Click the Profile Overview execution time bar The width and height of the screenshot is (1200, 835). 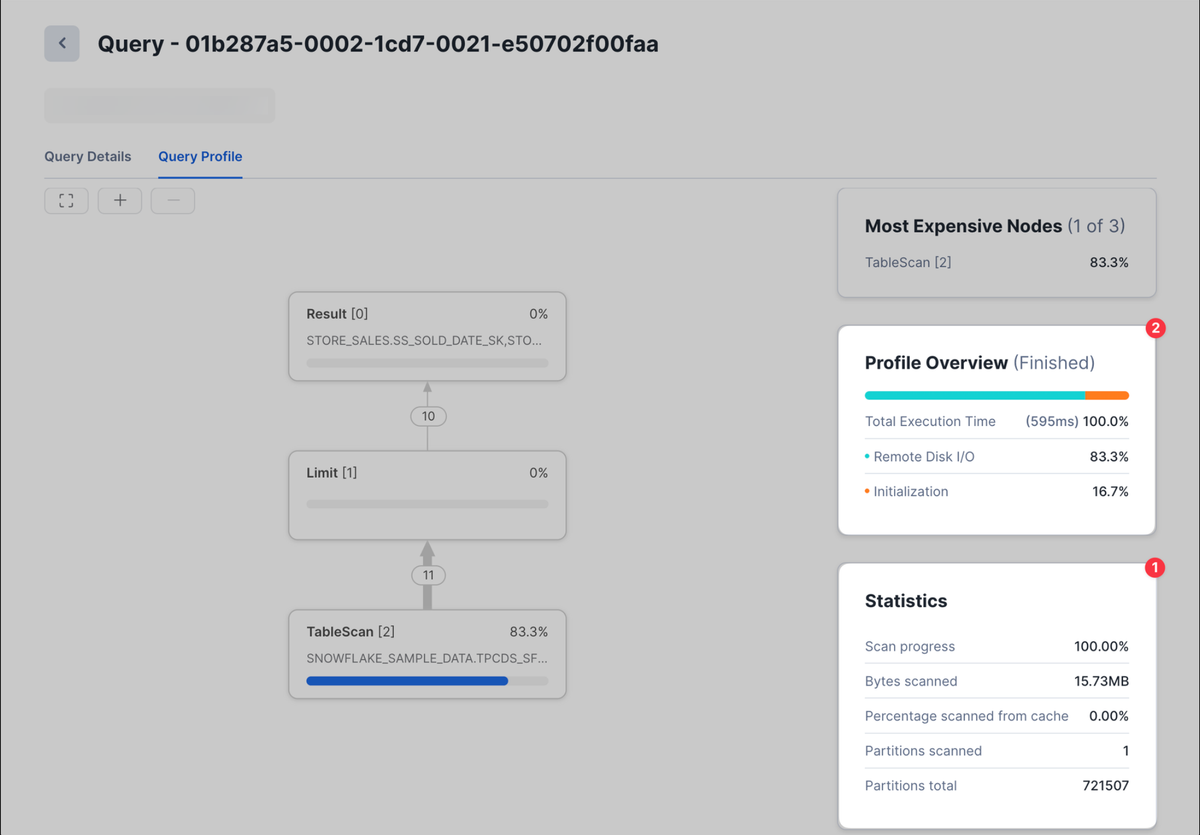click(x=996, y=395)
